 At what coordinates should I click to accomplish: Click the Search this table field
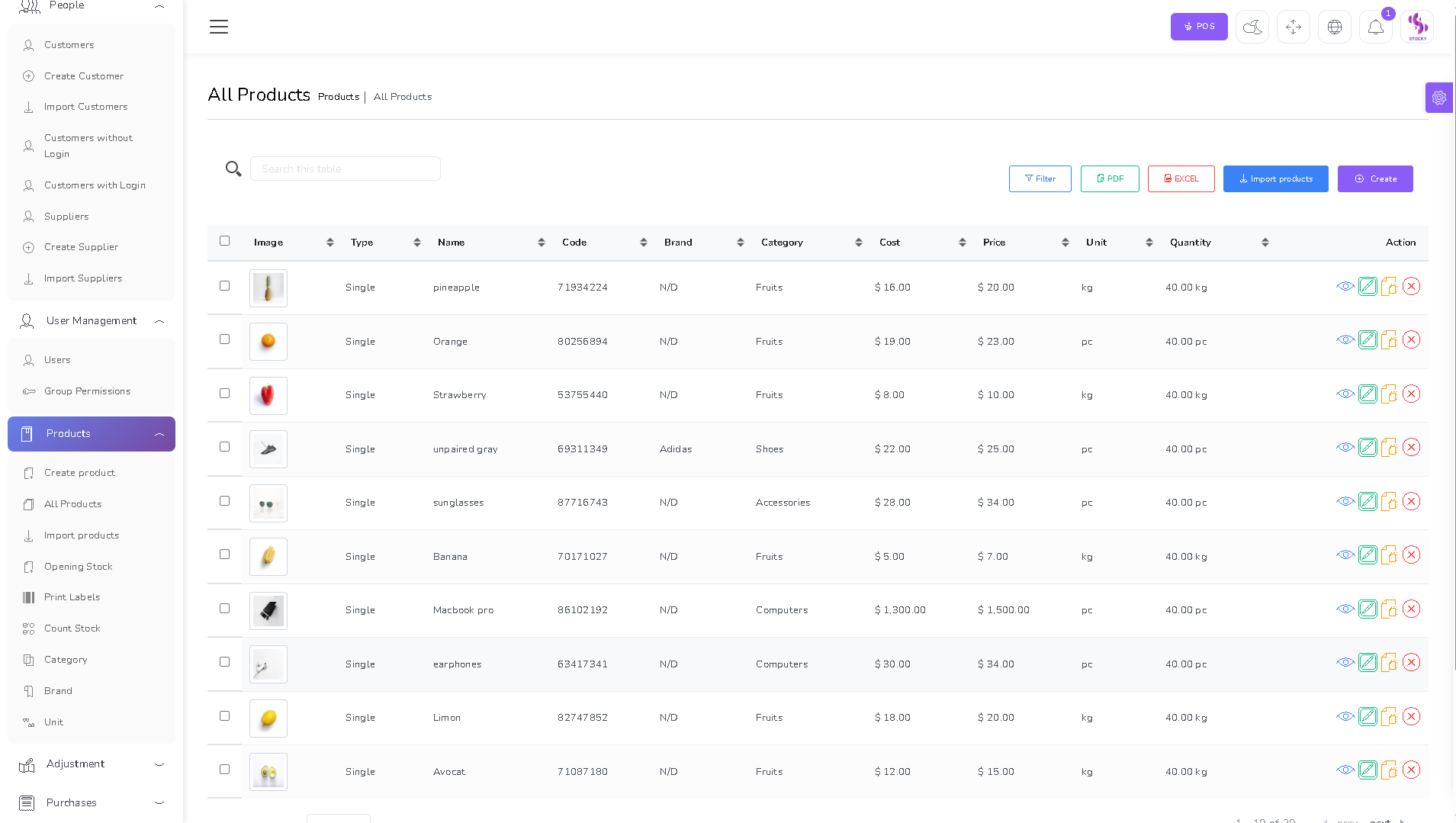pyautogui.click(x=345, y=169)
